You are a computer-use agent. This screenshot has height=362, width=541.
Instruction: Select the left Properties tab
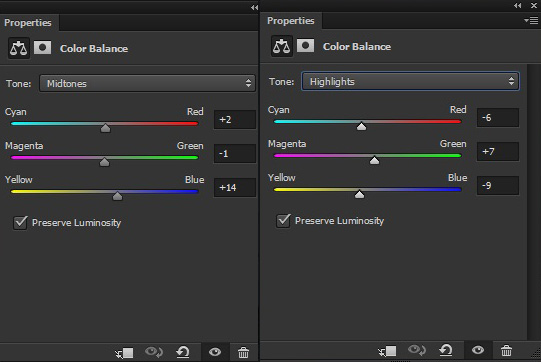point(28,23)
